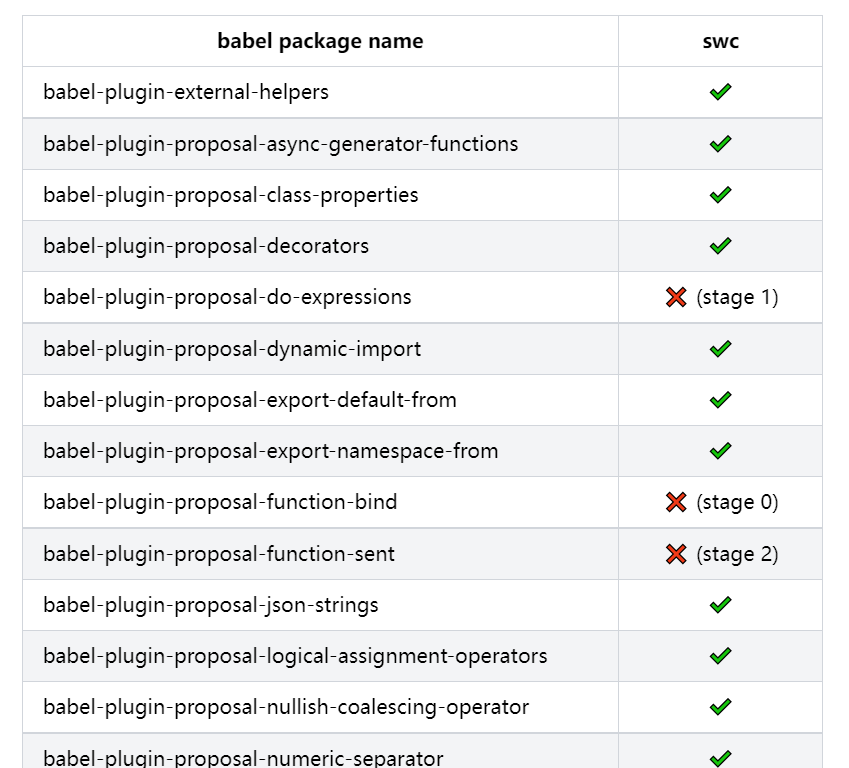The width and height of the screenshot is (849, 768).
Task: Click the green checkmark for nullish-coalescing-operator
Action: point(720,706)
